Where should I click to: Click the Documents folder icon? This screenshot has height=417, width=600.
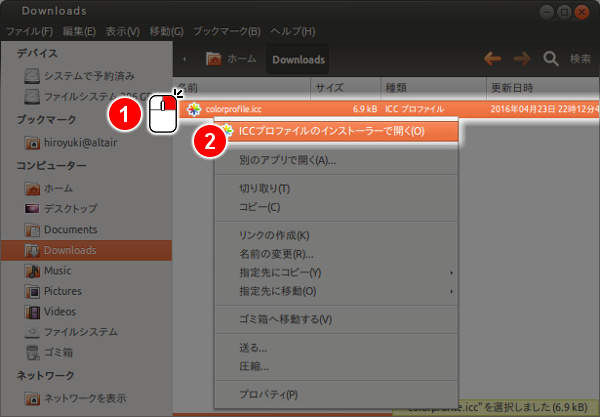coord(33,230)
